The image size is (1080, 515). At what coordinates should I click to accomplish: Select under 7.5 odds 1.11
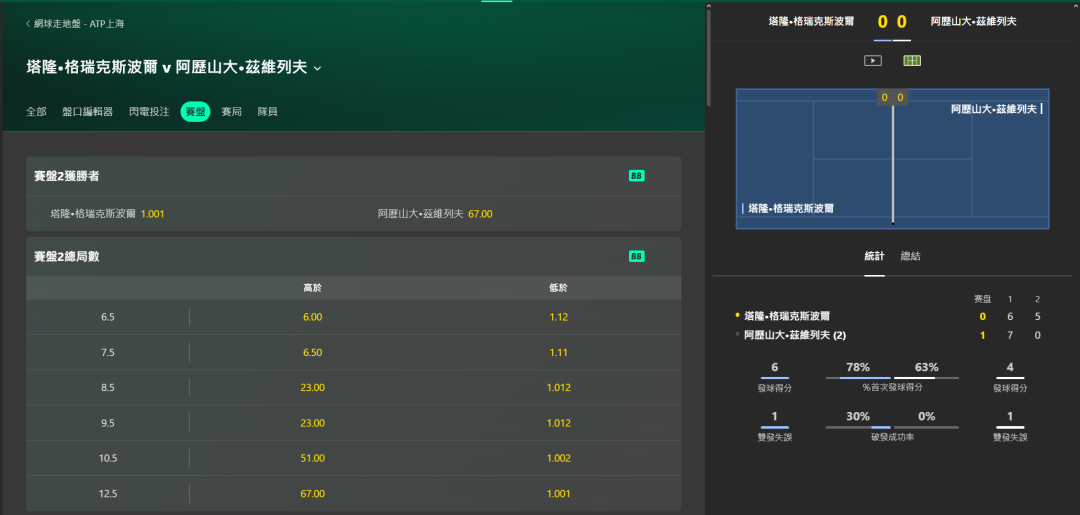(x=558, y=353)
